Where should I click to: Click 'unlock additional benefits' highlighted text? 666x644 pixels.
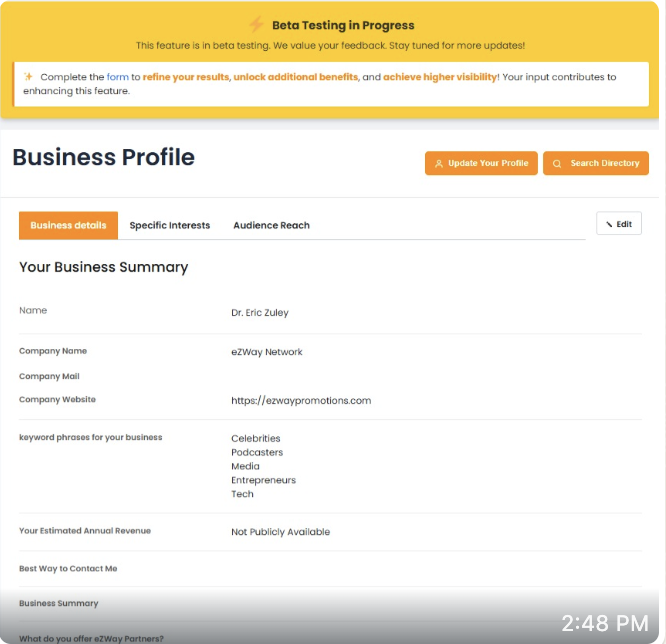pos(296,77)
